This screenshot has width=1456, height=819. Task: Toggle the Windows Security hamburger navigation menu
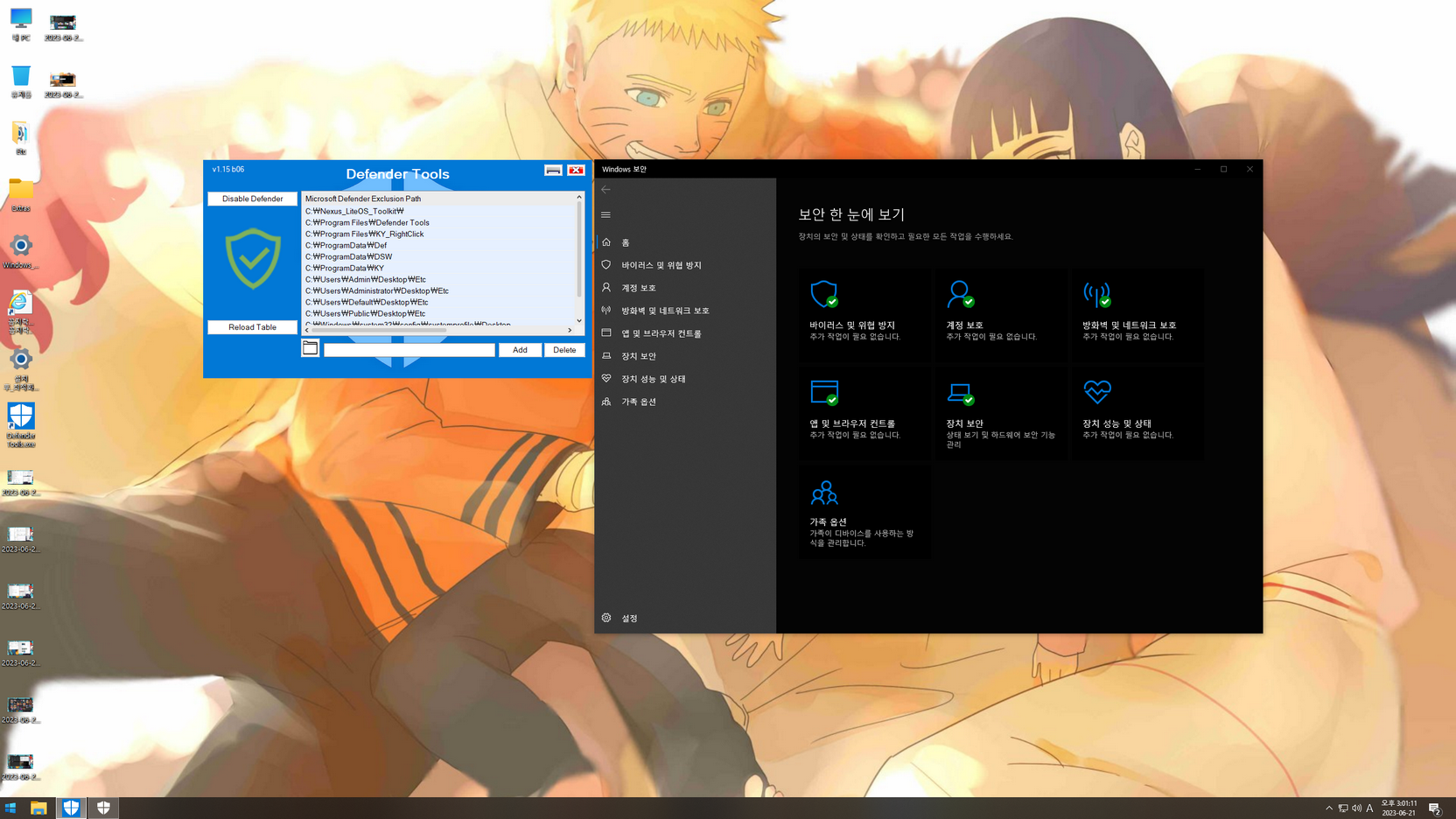coord(605,215)
